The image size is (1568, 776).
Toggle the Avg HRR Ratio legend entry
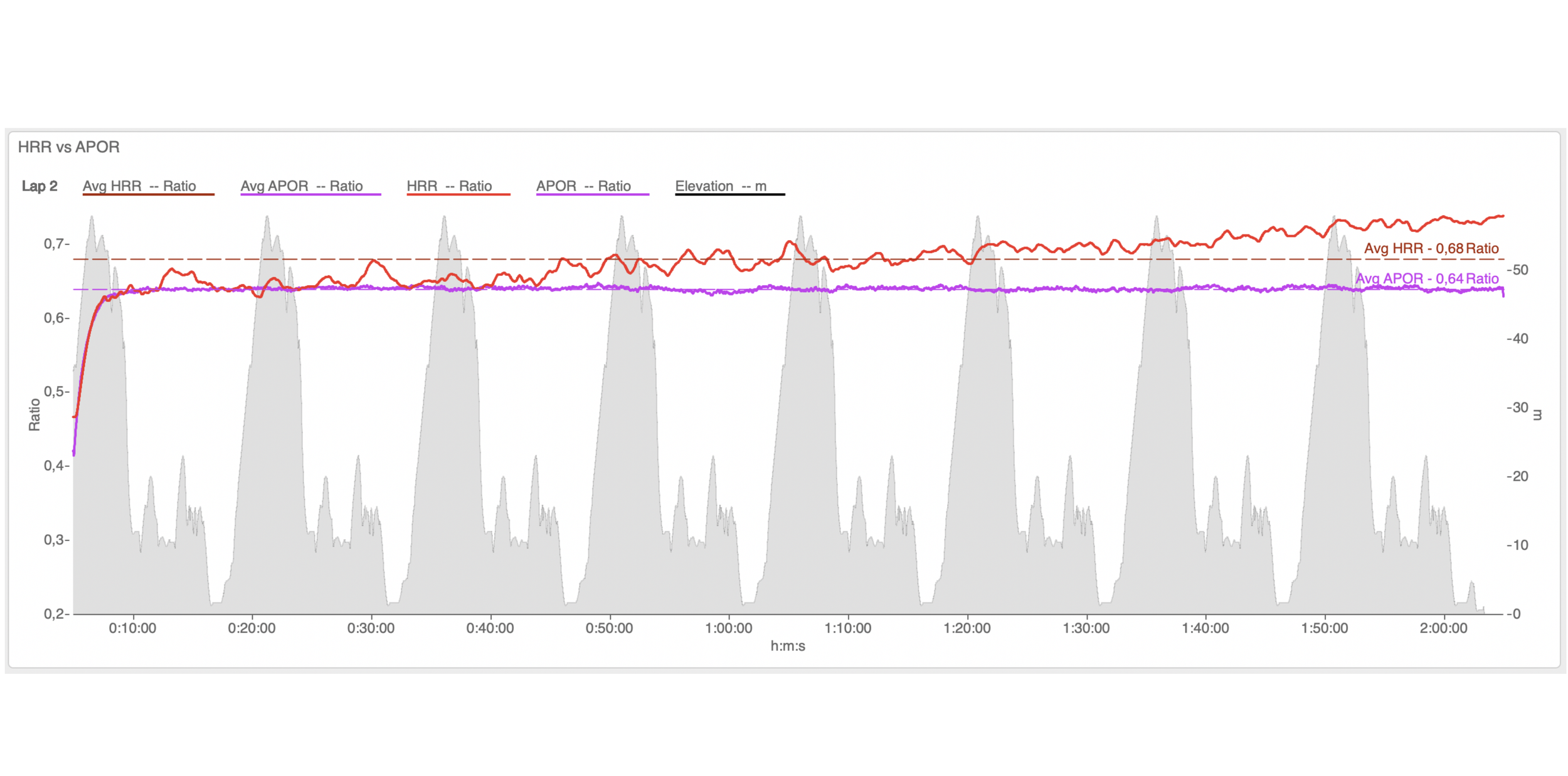pos(139,186)
